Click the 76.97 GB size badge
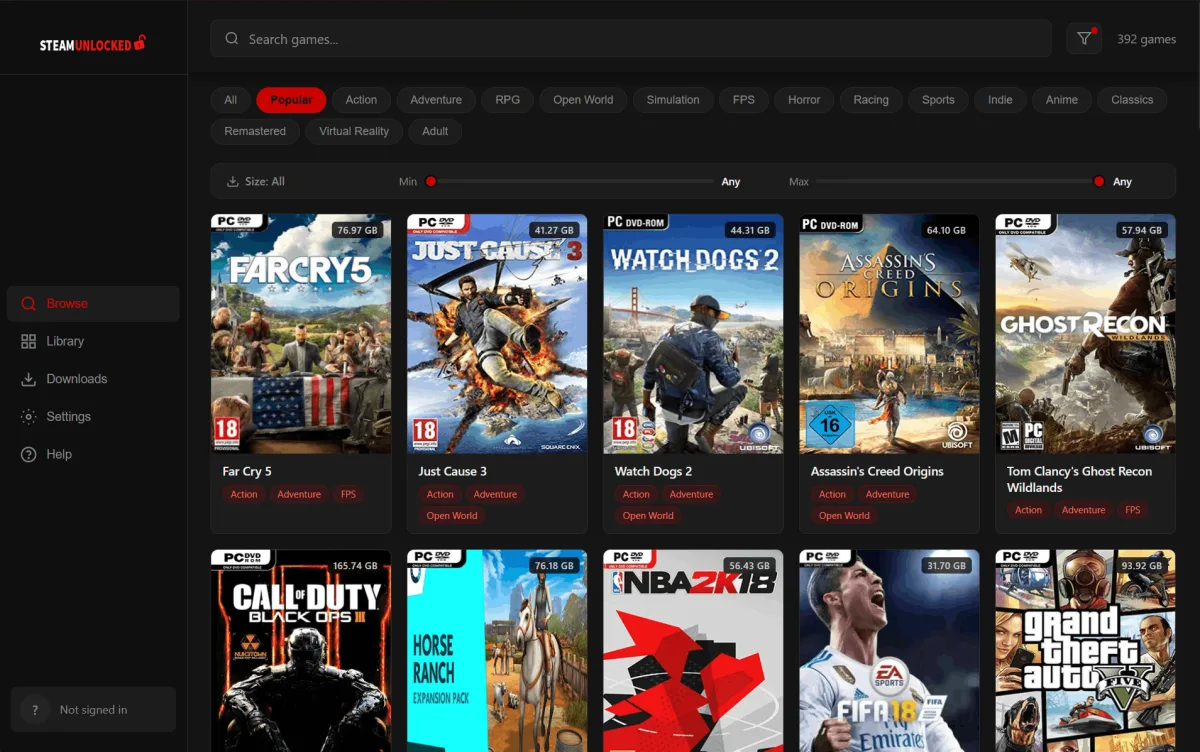Viewport: 1200px width, 752px height. tap(358, 230)
